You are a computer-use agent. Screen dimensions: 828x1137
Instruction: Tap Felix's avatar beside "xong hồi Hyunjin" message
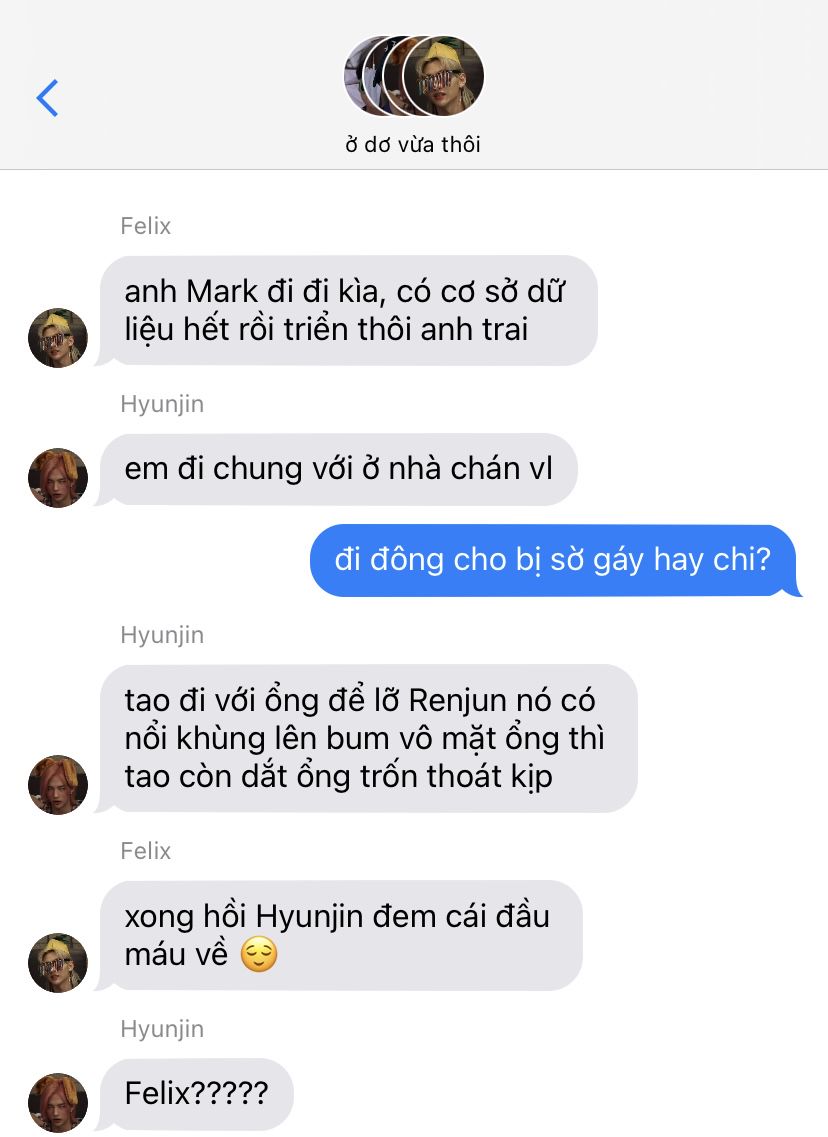pyautogui.click(x=58, y=963)
